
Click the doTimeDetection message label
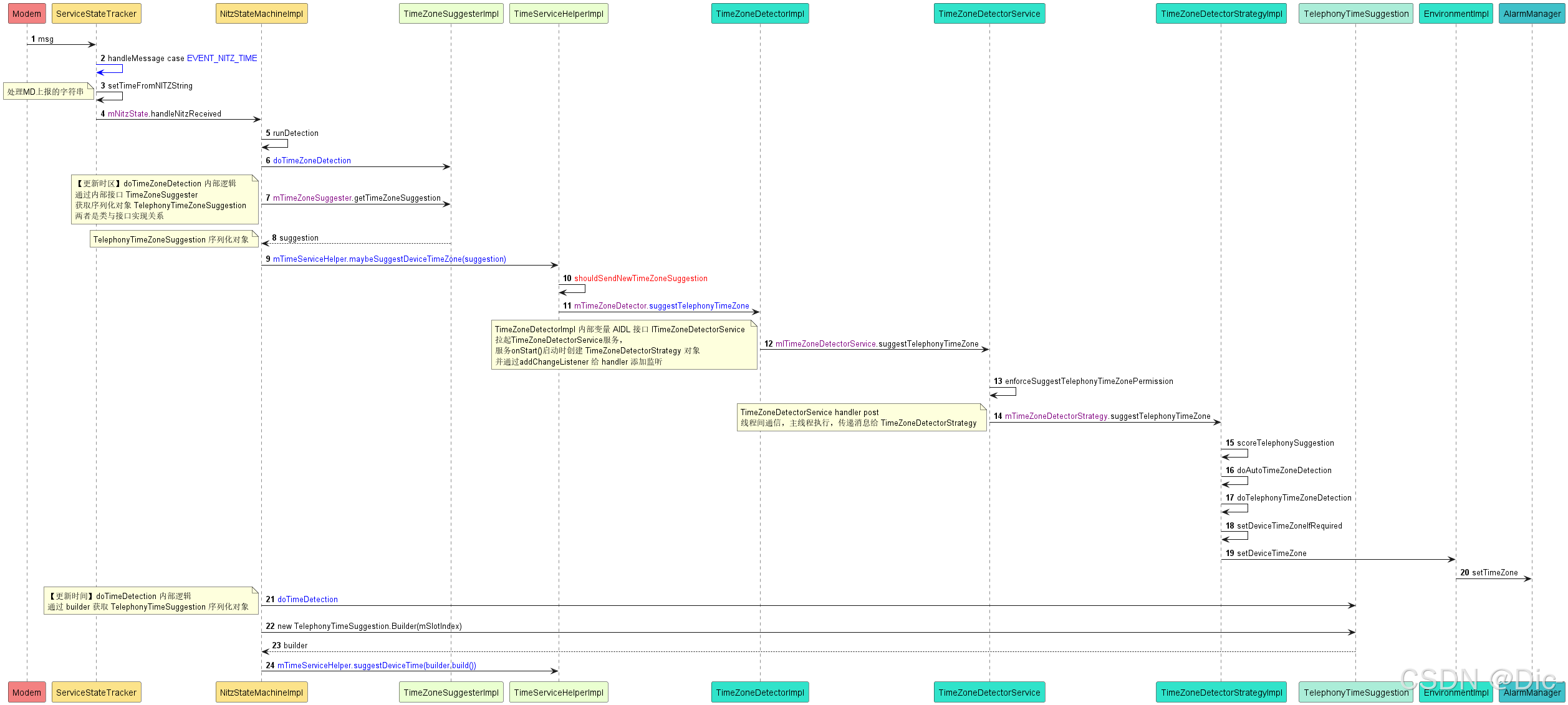[307, 600]
